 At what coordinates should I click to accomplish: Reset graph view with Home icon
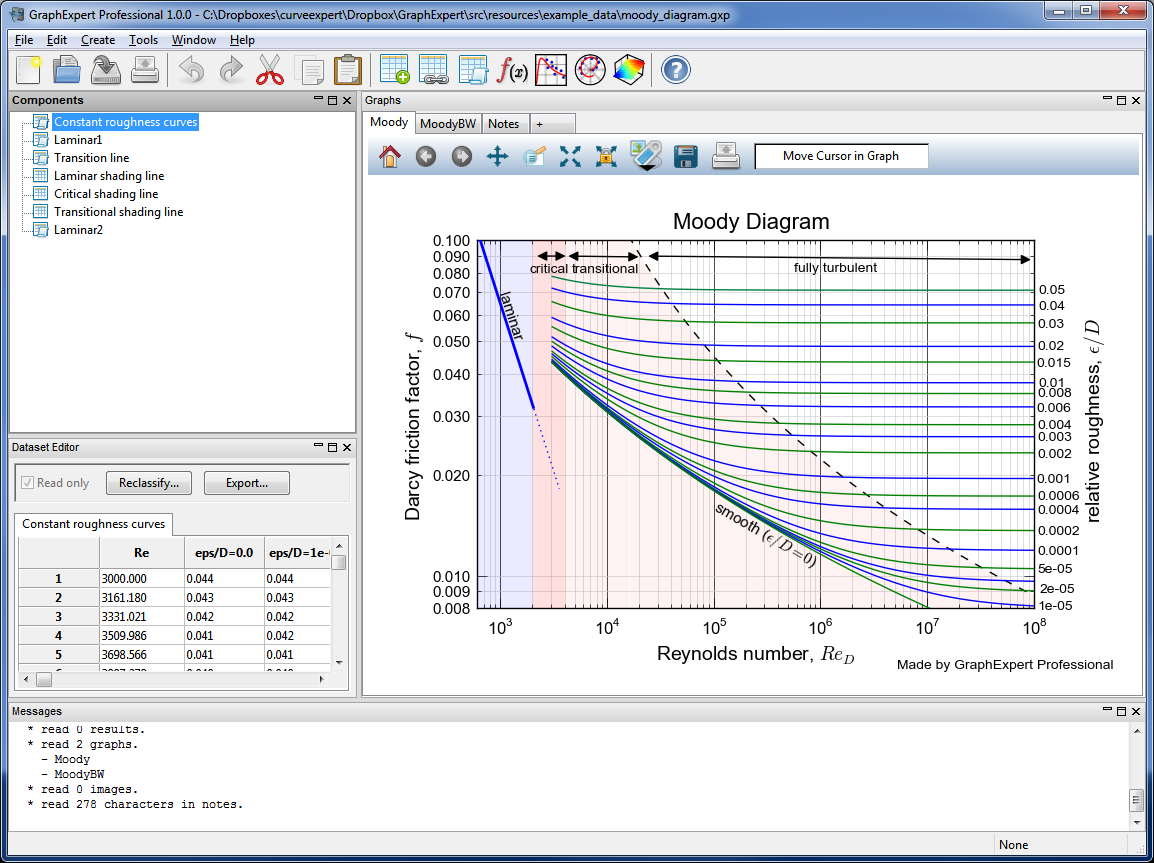[x=390, y=157]
